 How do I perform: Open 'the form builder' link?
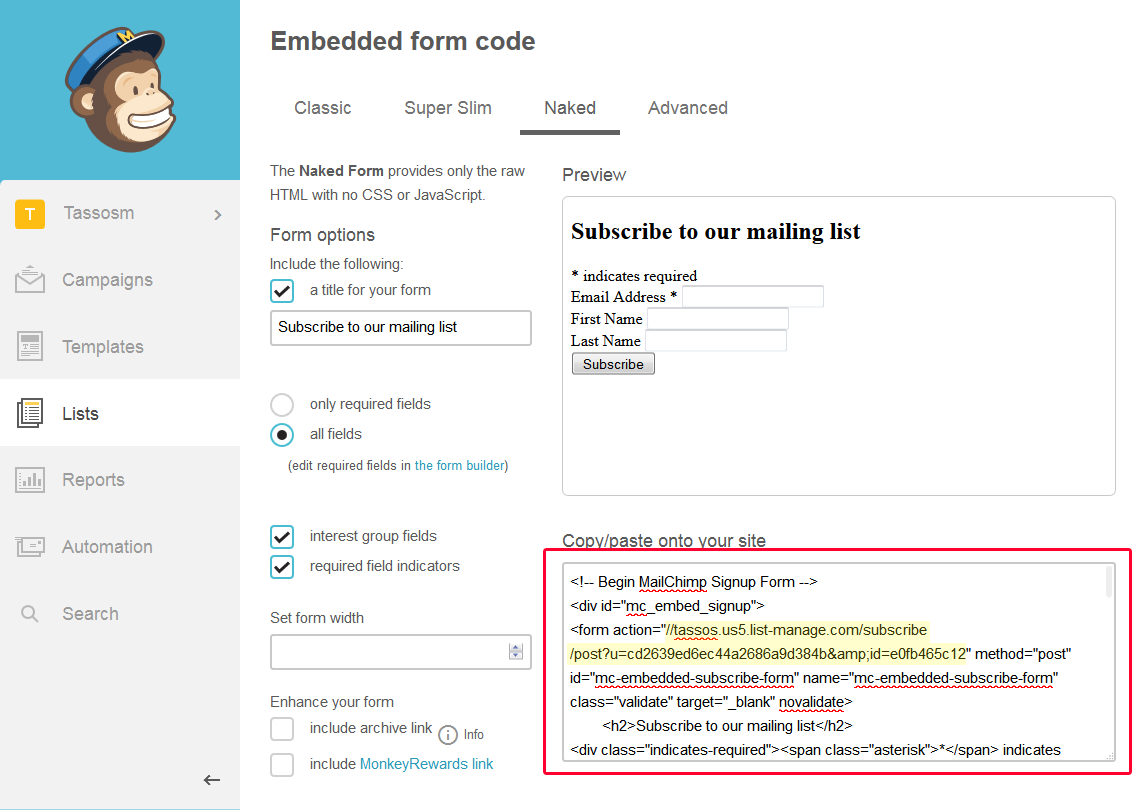click(x=460, y=466)
